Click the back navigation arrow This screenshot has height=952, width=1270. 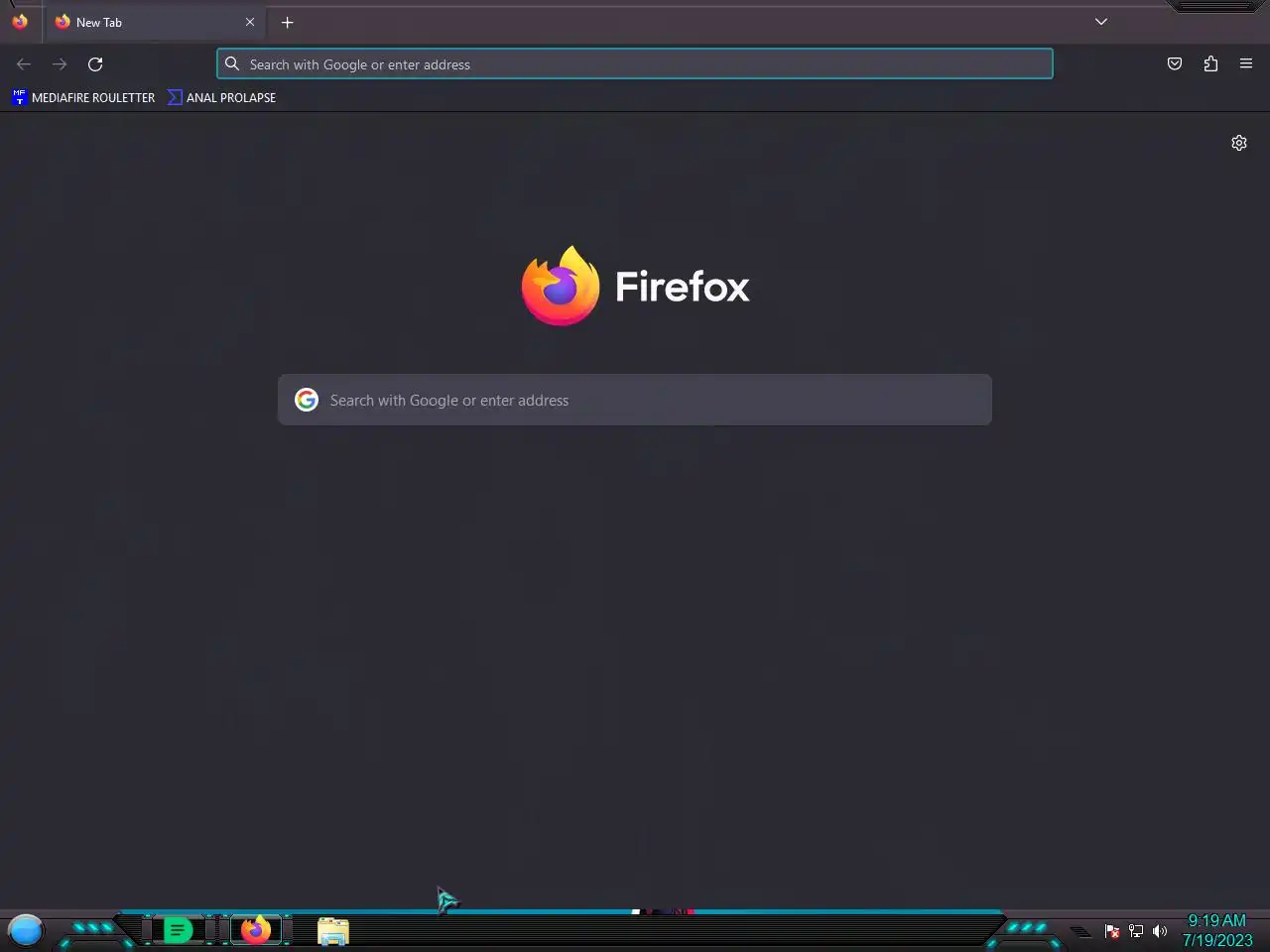tap(24, 64)
